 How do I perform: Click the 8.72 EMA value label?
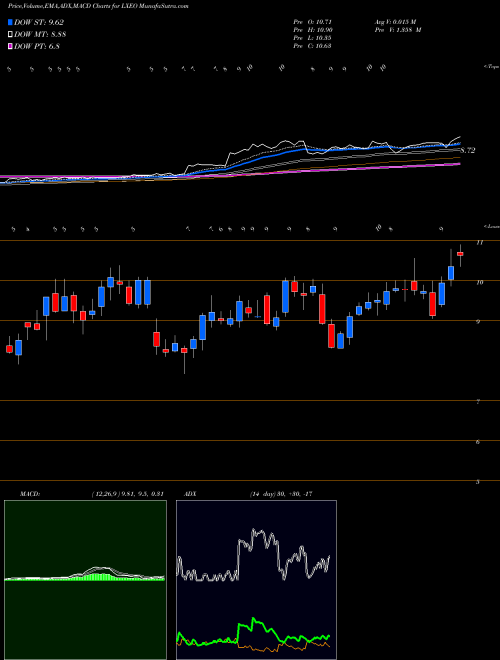pyautogui.click(x=468, y=150)
